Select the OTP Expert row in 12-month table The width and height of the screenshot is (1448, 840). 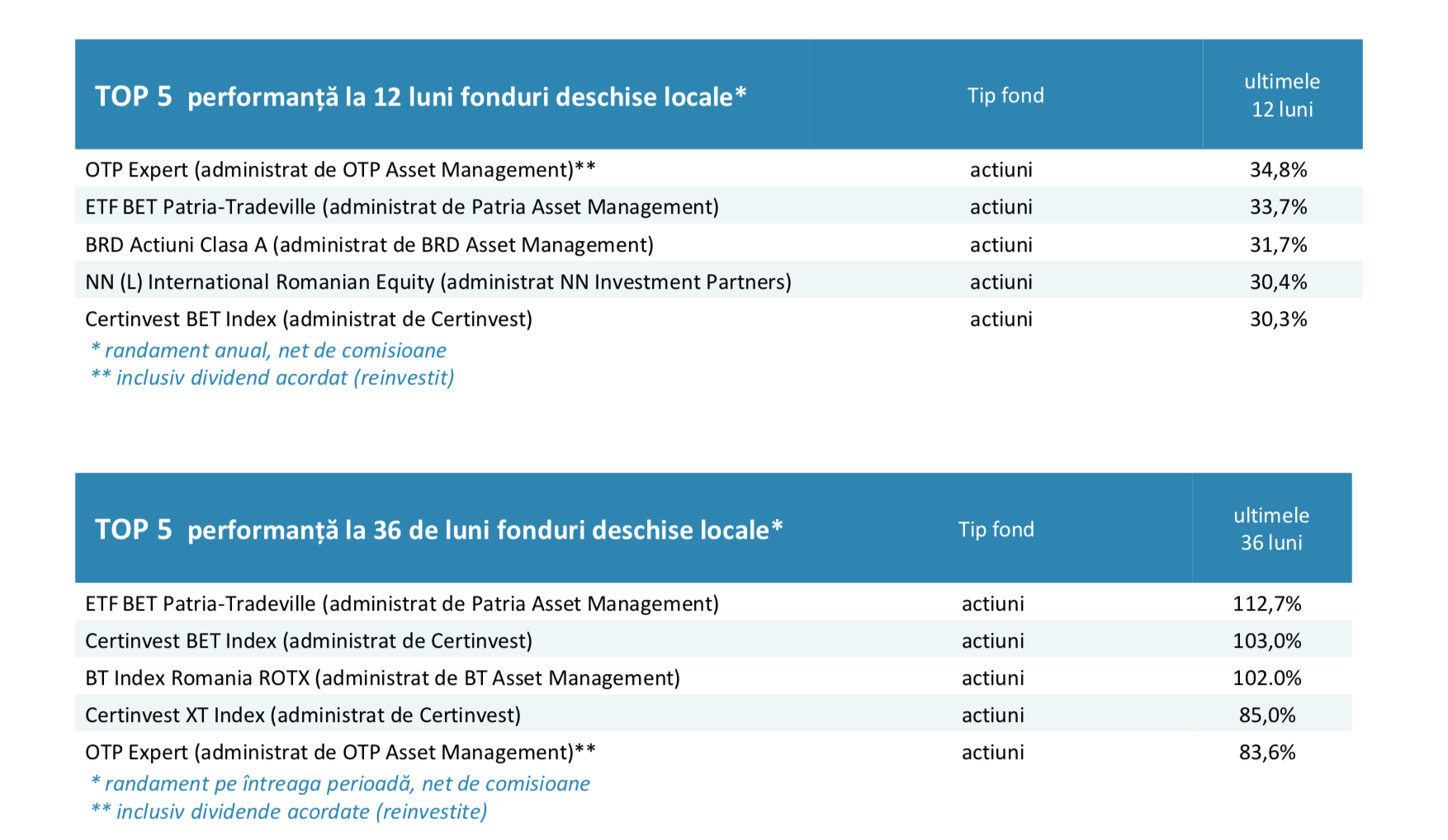pyautogui.click(x=718, y=169)
